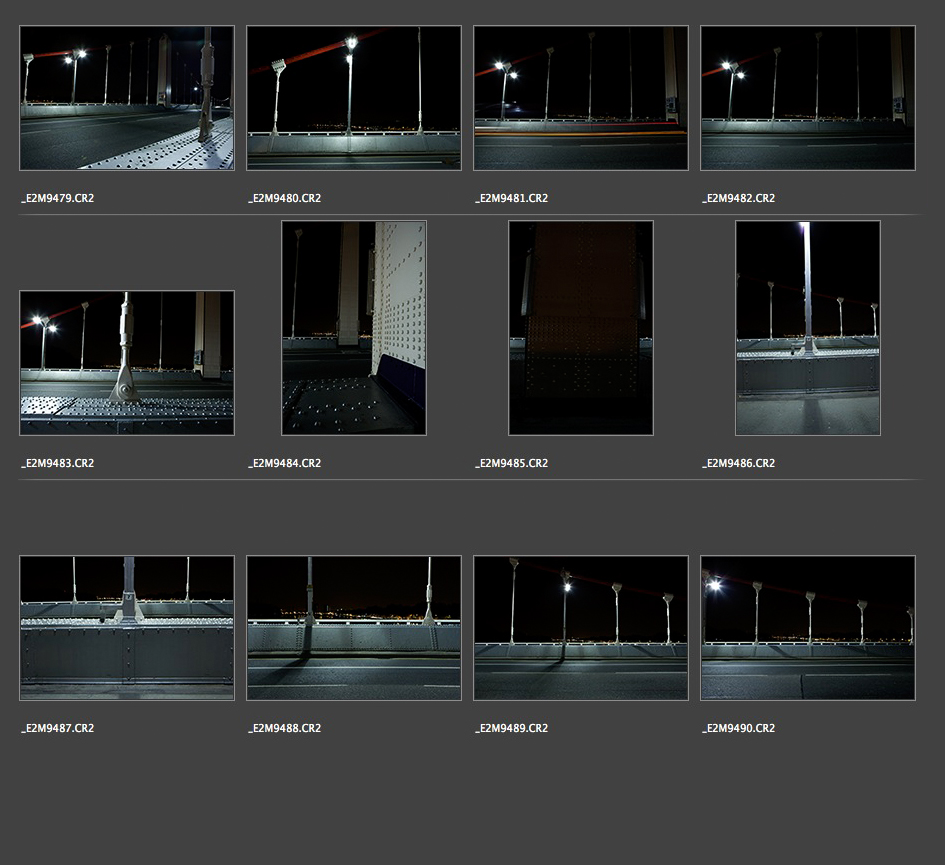Select thumbnail of _E2M9482.CR2
This screenshot has height=865, width=945.
click(x=808, y=98)
